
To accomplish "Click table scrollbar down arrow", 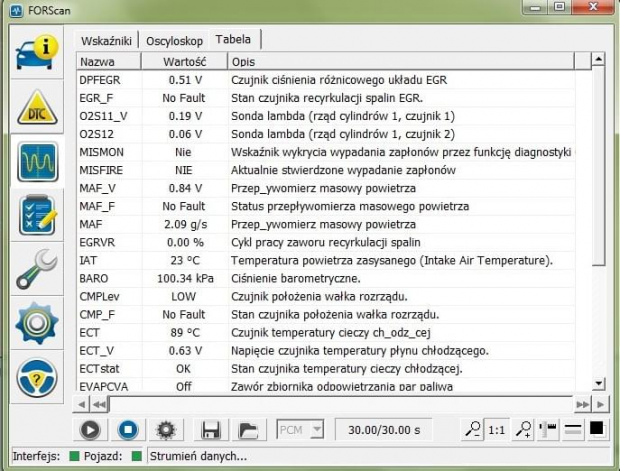I will click(x=598, y=383).
